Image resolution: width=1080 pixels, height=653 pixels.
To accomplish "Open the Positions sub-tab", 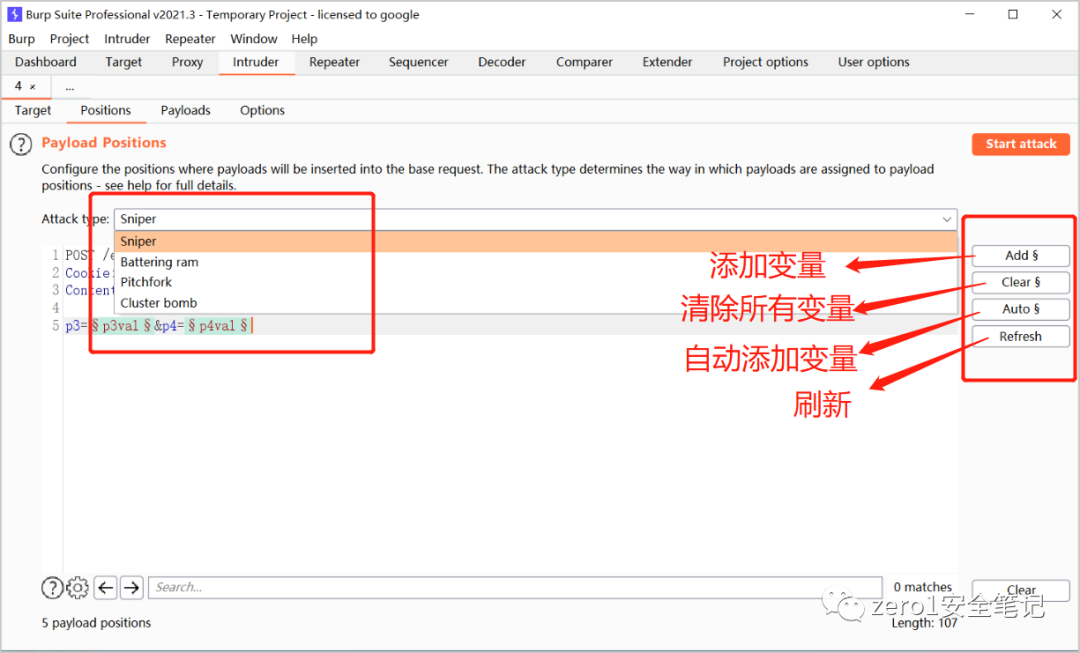I will [105, 110].
